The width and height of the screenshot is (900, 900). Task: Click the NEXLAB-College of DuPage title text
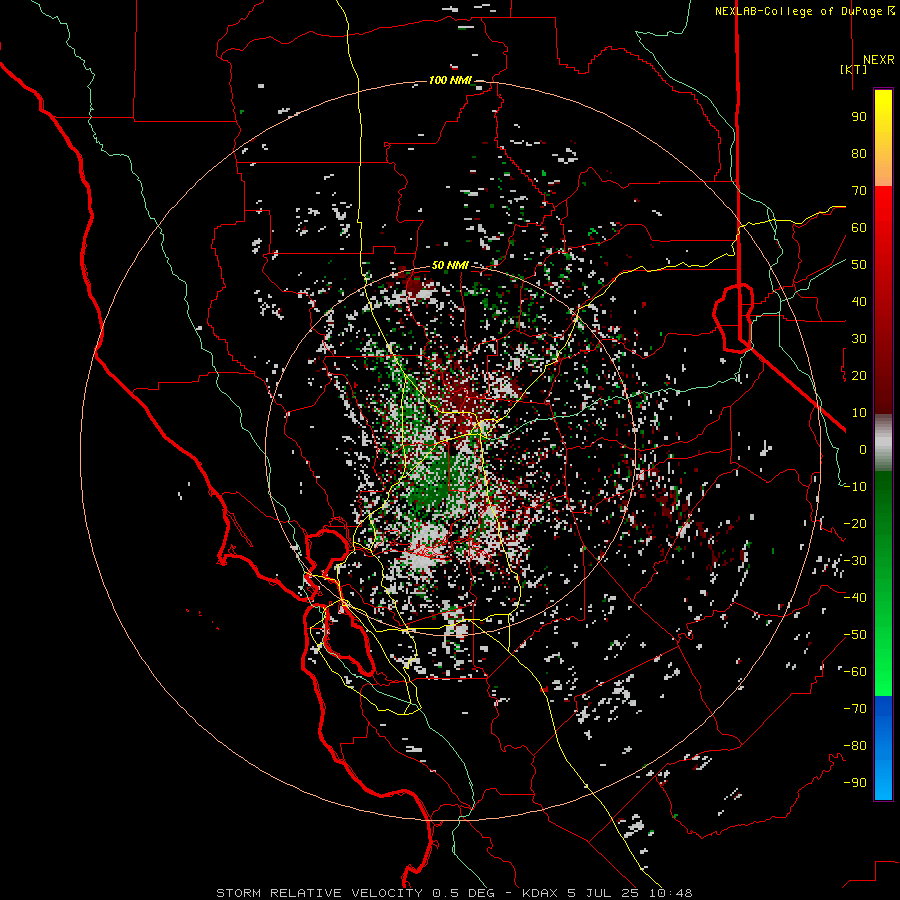(800, 11)
